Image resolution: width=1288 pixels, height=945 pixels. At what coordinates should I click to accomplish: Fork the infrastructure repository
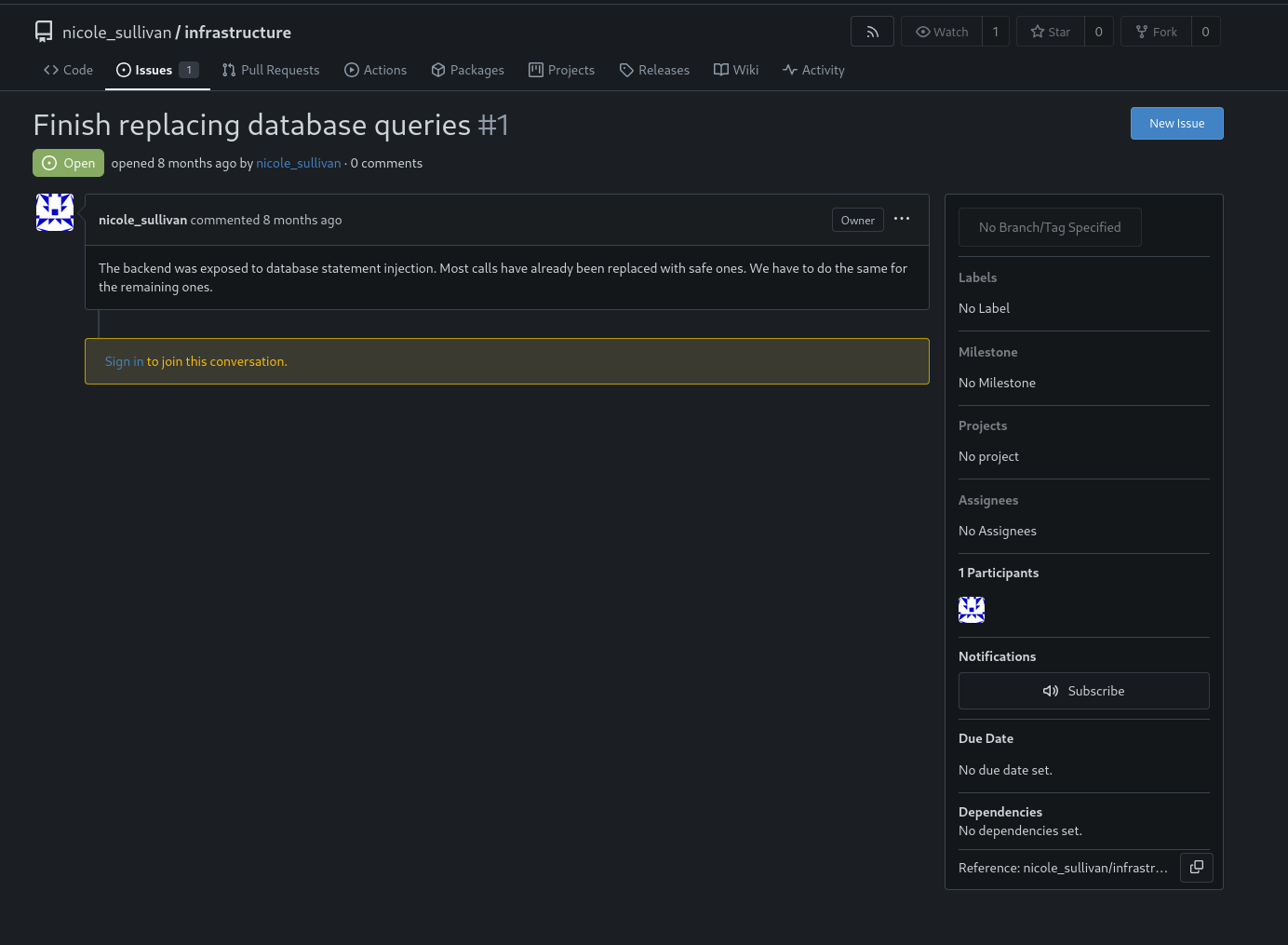point(1156,32)
